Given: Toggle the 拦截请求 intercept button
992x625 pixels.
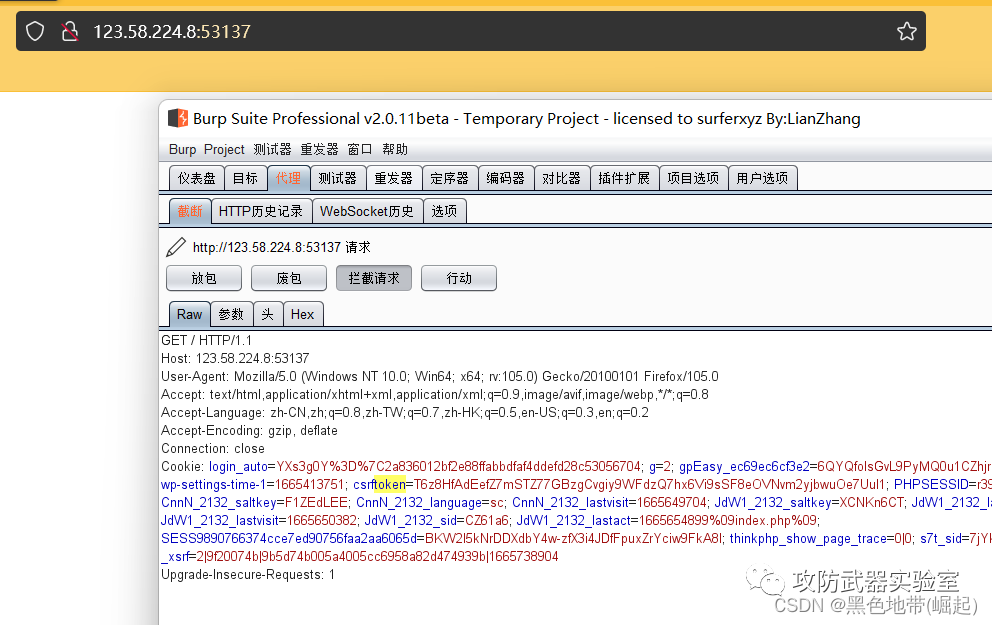Looking at the screenshot, I should click(x=374, y=278).
